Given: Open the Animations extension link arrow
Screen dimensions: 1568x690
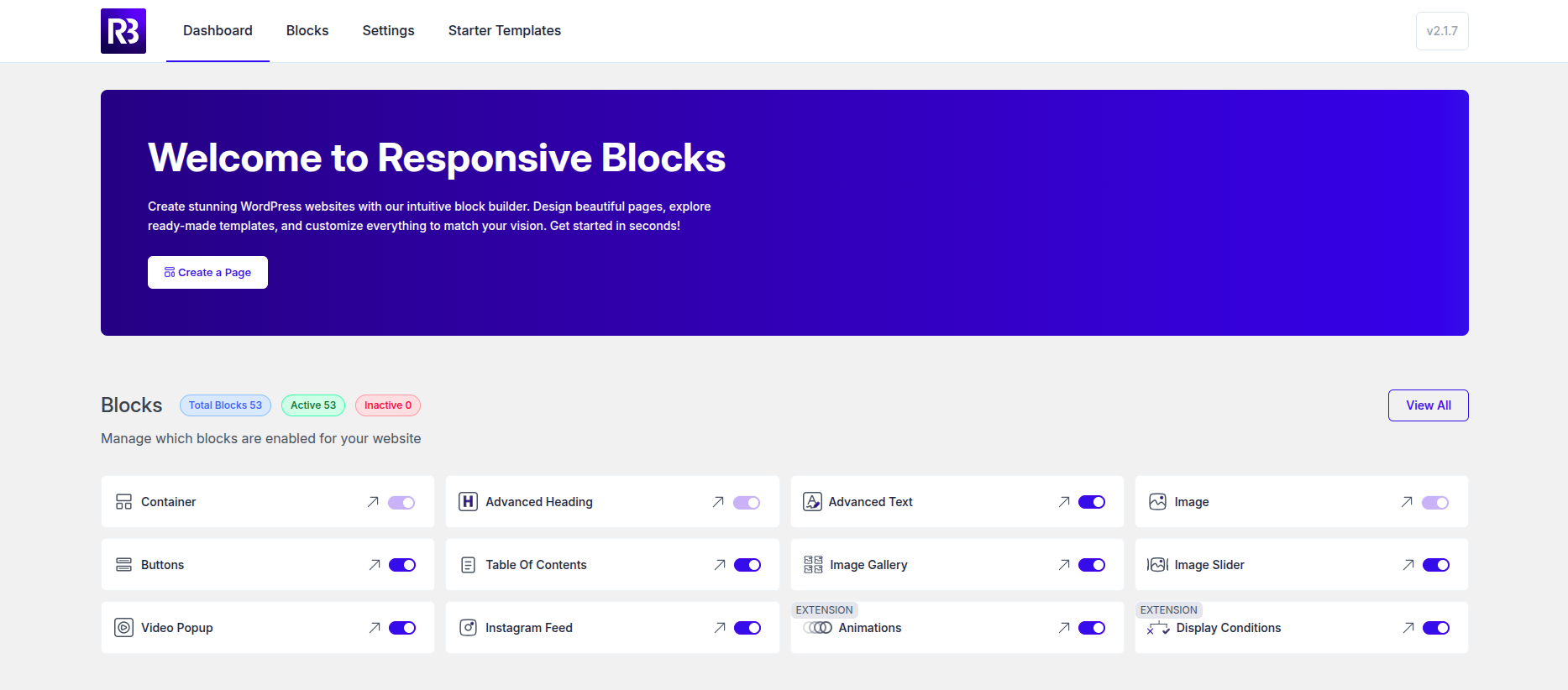Looking at the screenshot, I should (1064, 628).
